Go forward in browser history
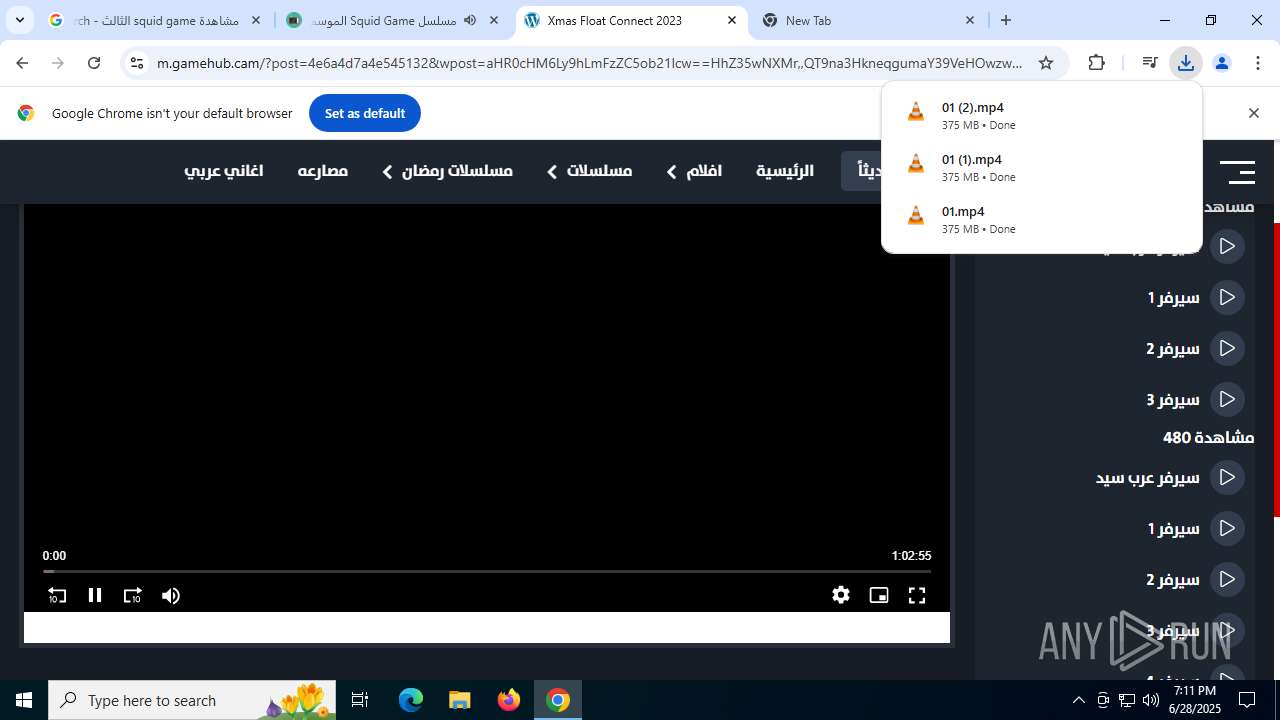The height and width of the screenshot is (720, 1280). (x=58, y=63)
